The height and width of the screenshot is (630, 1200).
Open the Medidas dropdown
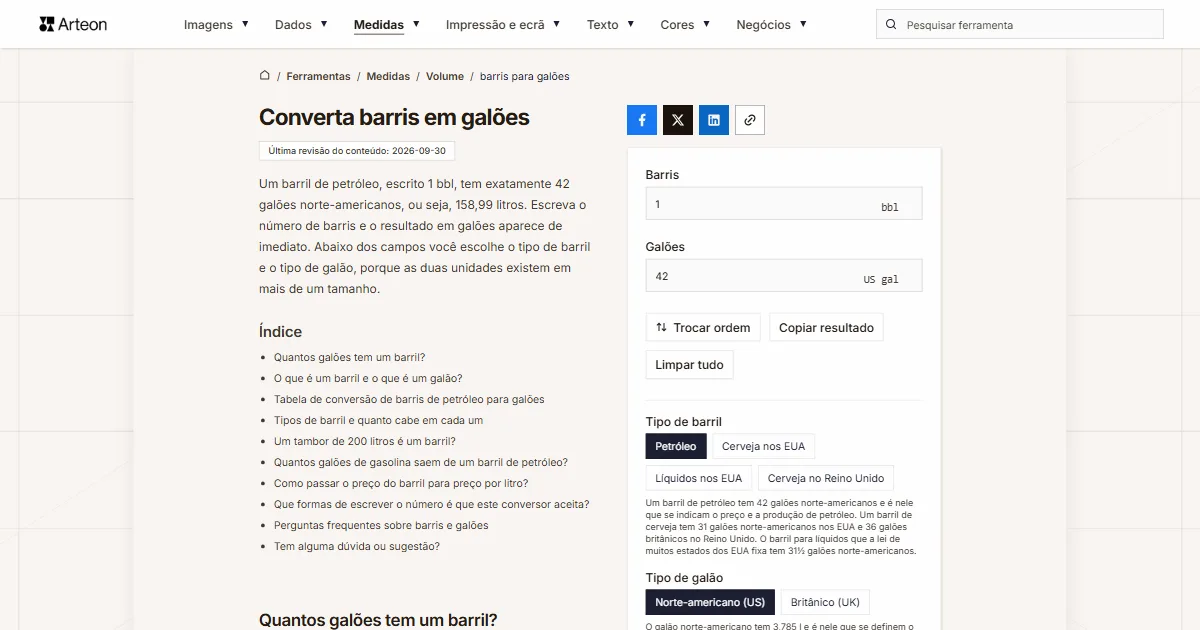coord(387,24)
